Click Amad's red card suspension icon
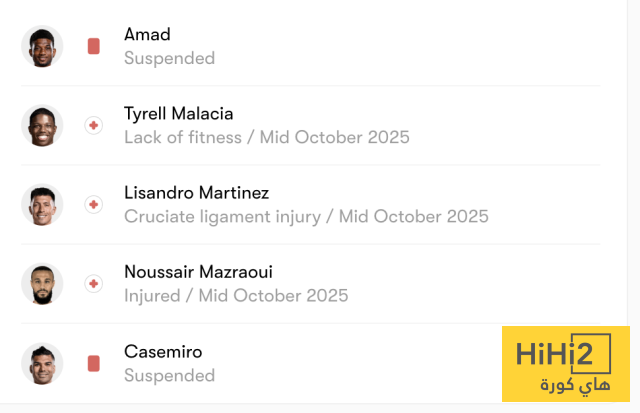The height and width of the screenshot is (413, 640). click(93, 46)
